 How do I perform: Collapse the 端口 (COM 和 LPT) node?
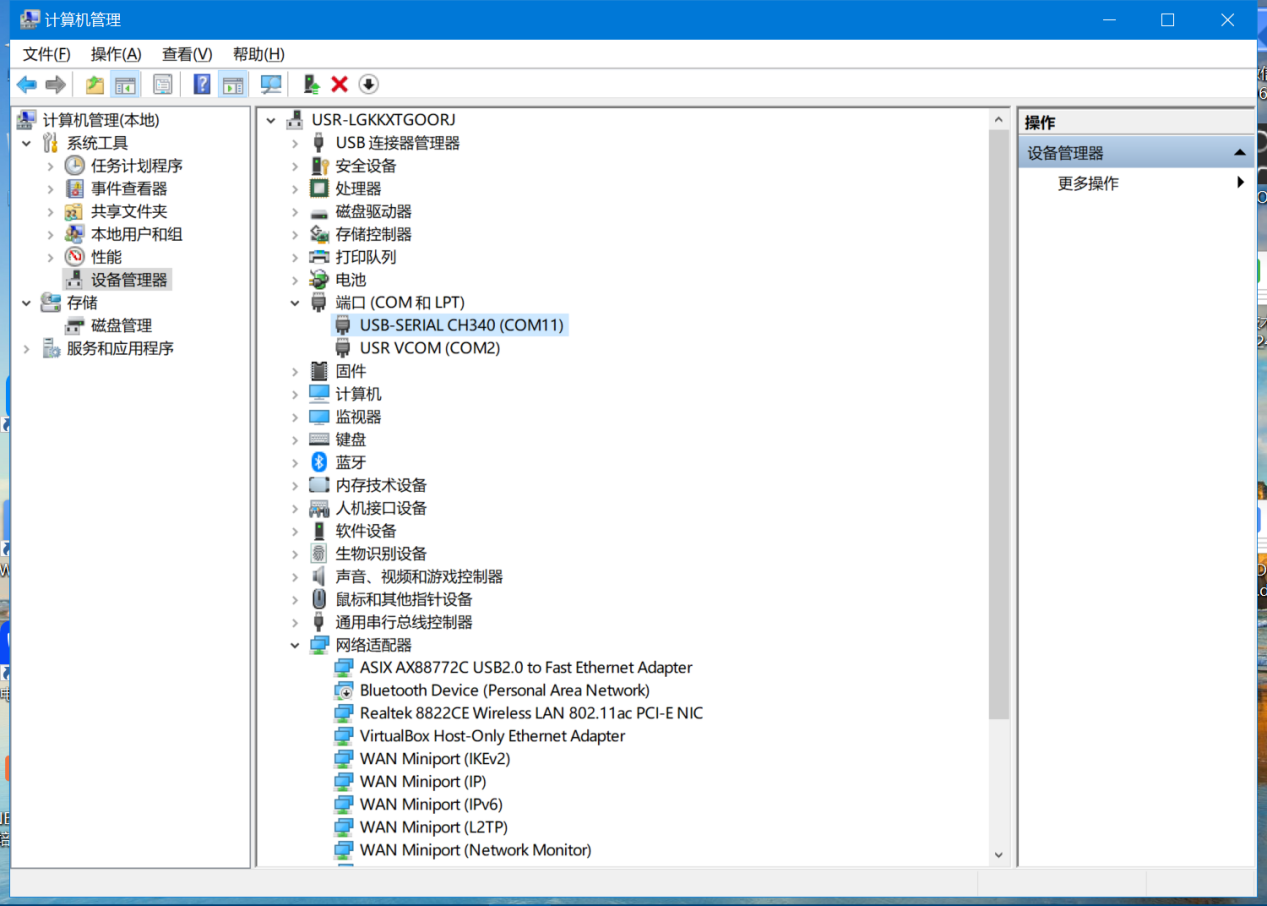tap(295, 303)
